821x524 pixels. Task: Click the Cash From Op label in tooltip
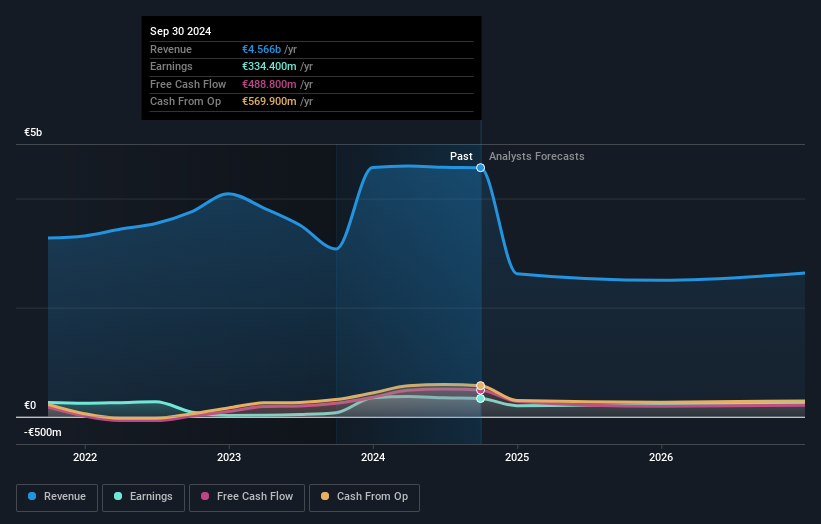click(185, 102)
